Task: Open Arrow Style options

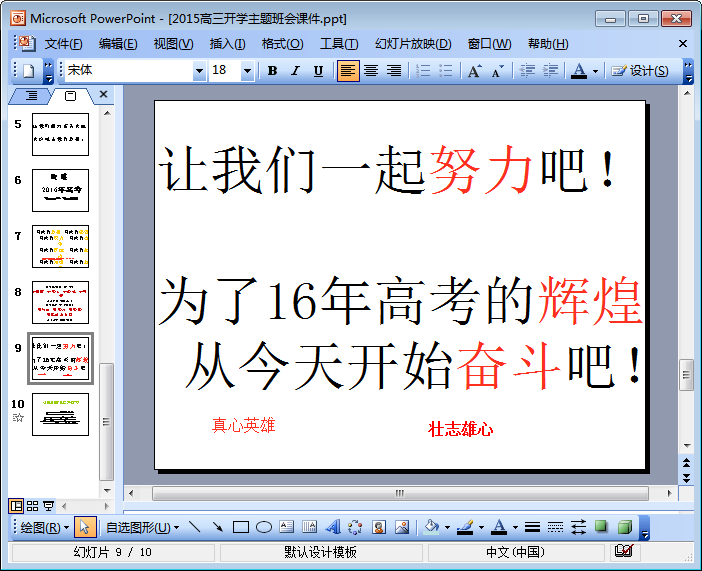Action: pos(578,527)
